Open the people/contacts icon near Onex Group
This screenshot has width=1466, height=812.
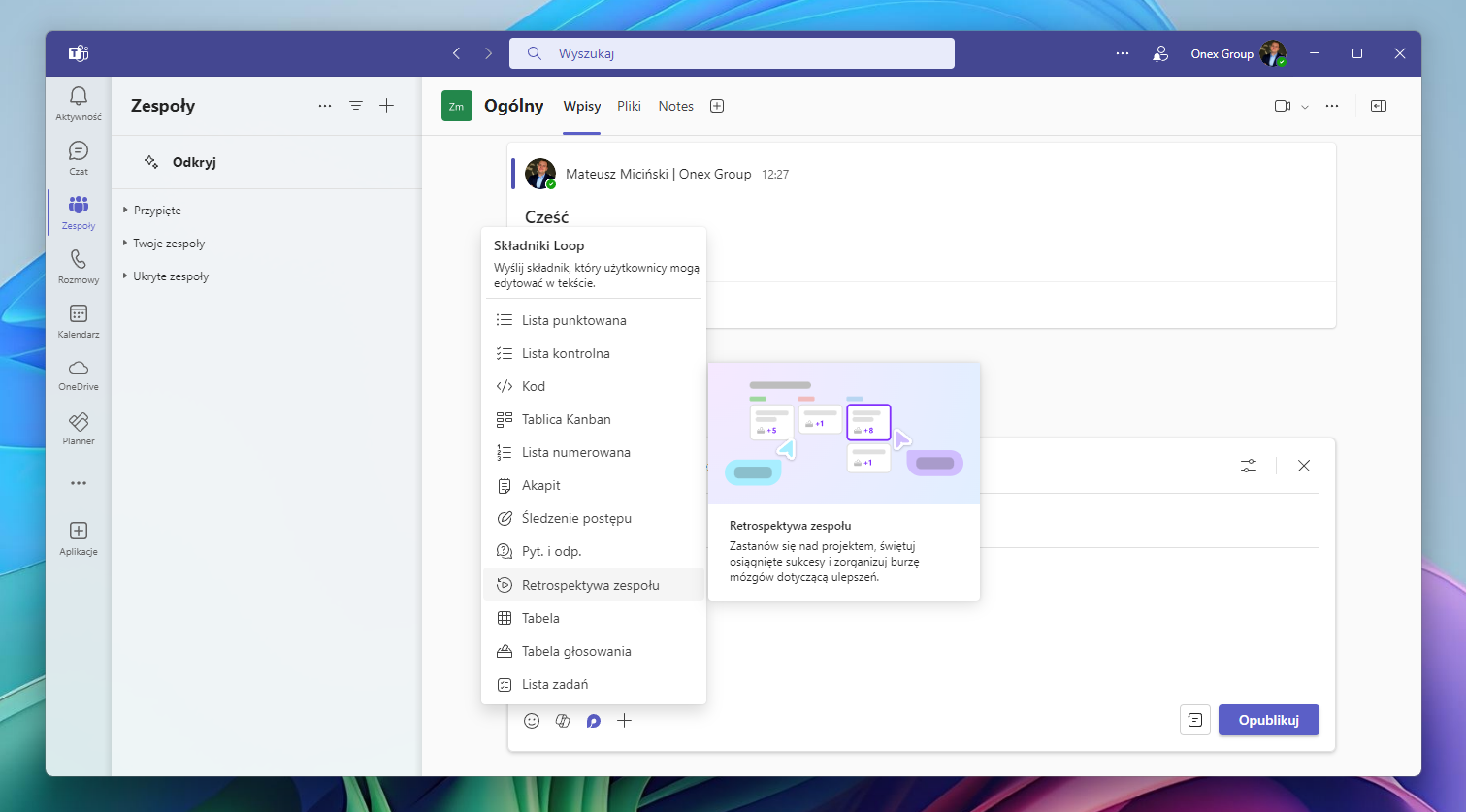[1160, 53]
